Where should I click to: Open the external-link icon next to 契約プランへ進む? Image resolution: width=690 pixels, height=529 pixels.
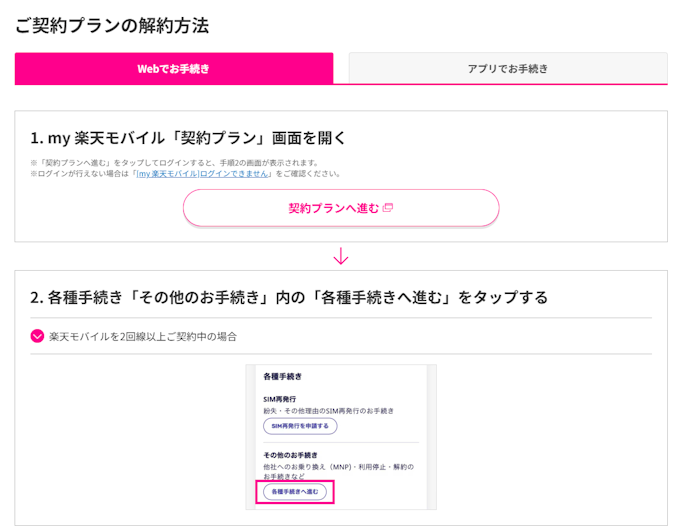388,208
